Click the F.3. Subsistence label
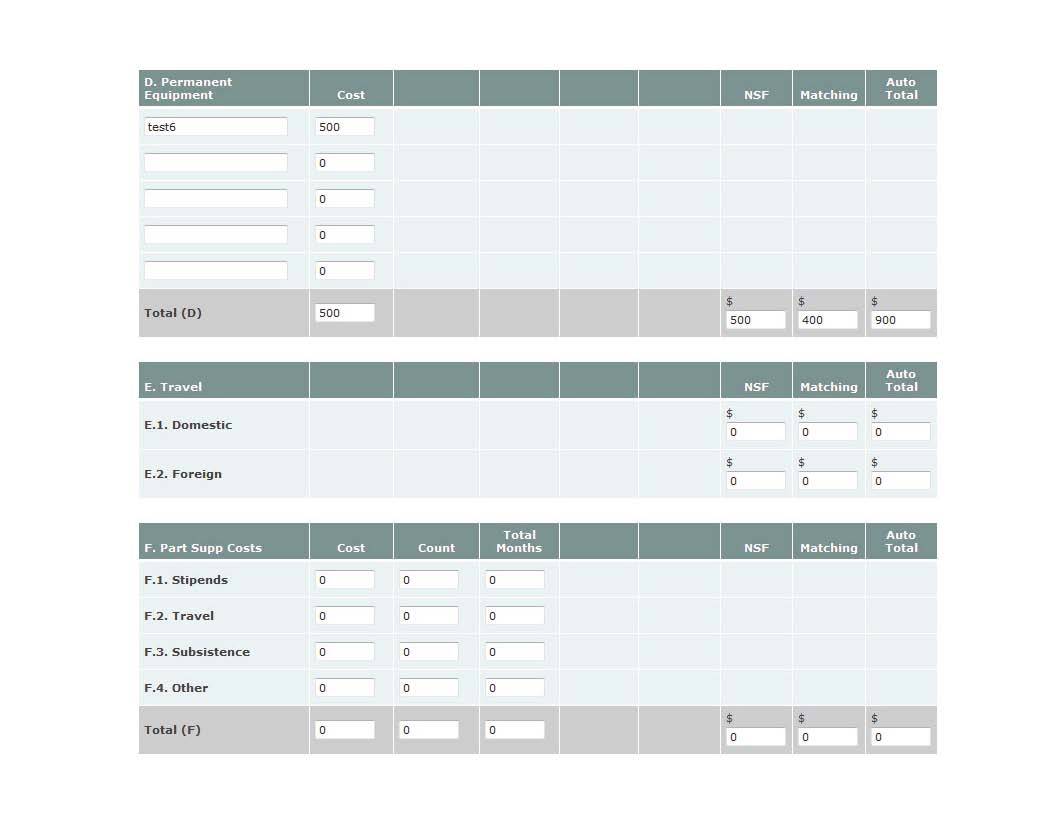Image resolution: width=1056 pixels, height=816 pixels. pyautogui.click(x=197, y=652)
